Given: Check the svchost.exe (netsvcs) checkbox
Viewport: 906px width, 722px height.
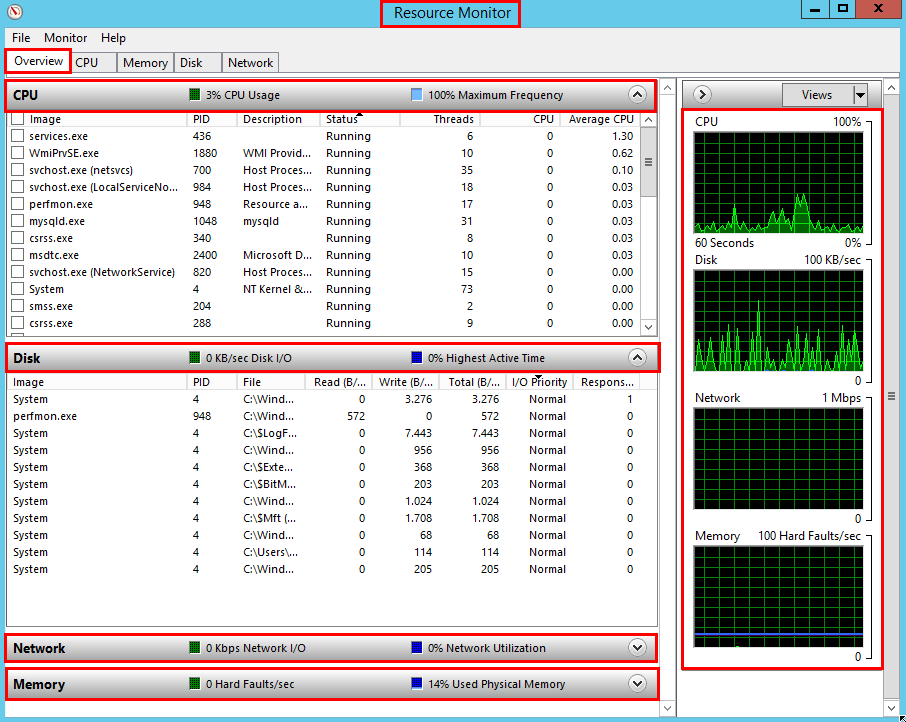Looking at the screenshot, I should [17, 170].
